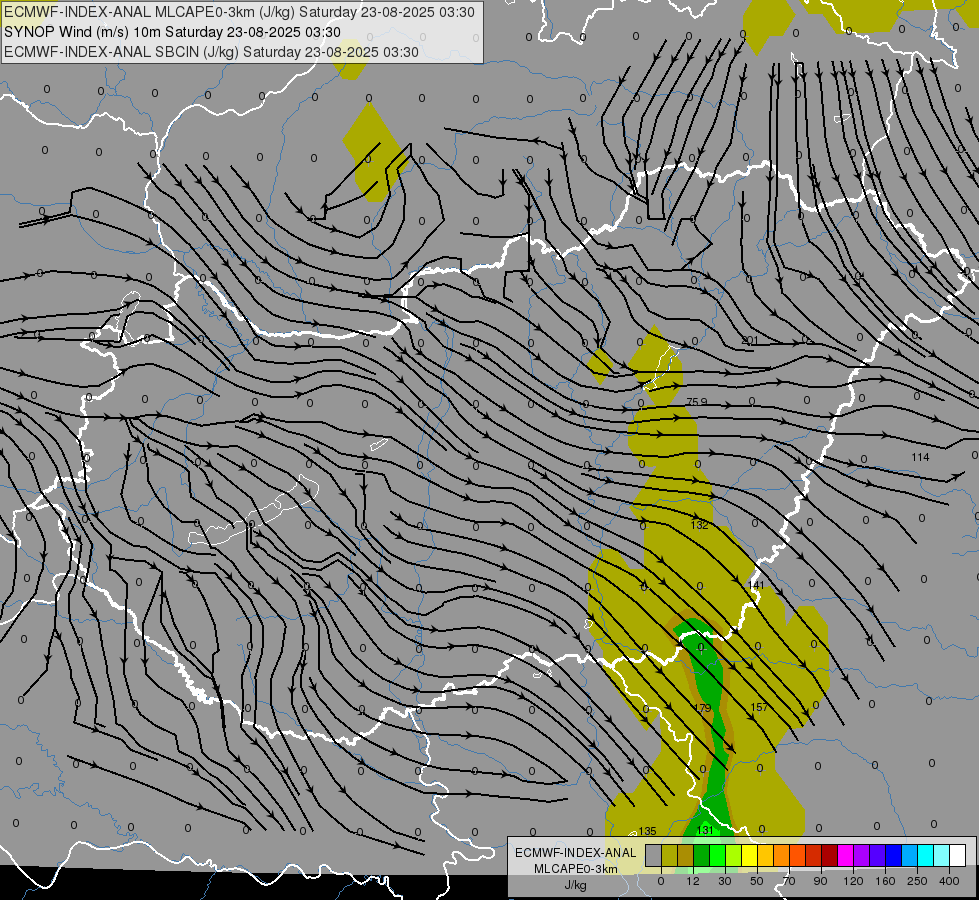Click the map value '131'
The width and height of the screenshot is (979, 900).
click(705, 830)
